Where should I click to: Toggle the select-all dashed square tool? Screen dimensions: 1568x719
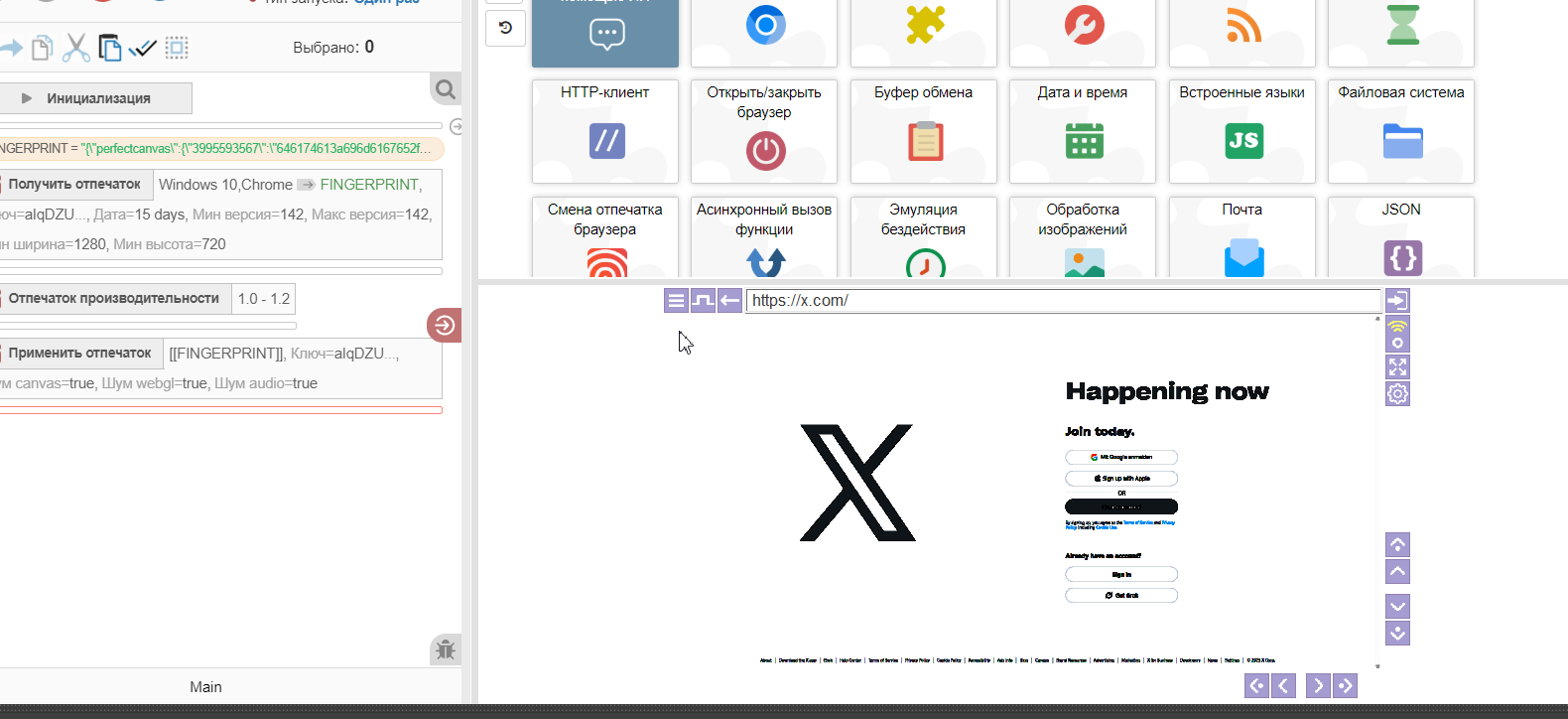(x=177, y=48)
